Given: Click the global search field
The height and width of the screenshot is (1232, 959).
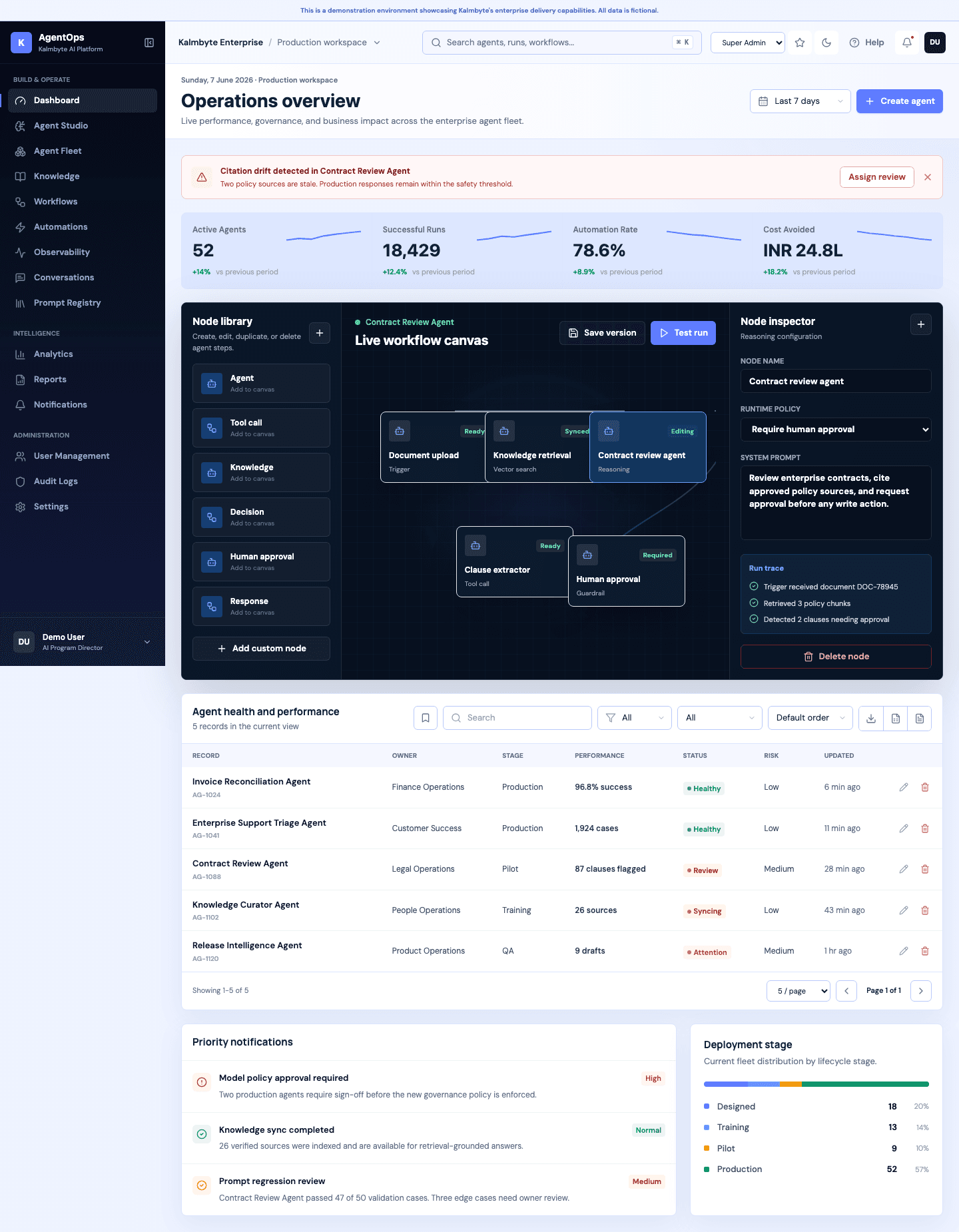Looking at the screenshot, I should (x=562, y=43).
